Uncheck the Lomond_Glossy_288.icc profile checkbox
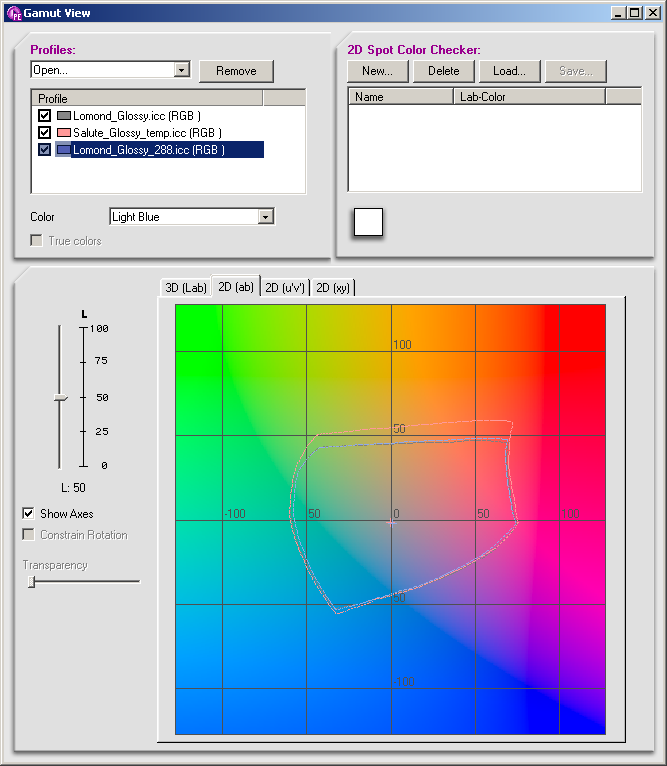This screenshot has height=766, width=667. (x=44, y=149)
